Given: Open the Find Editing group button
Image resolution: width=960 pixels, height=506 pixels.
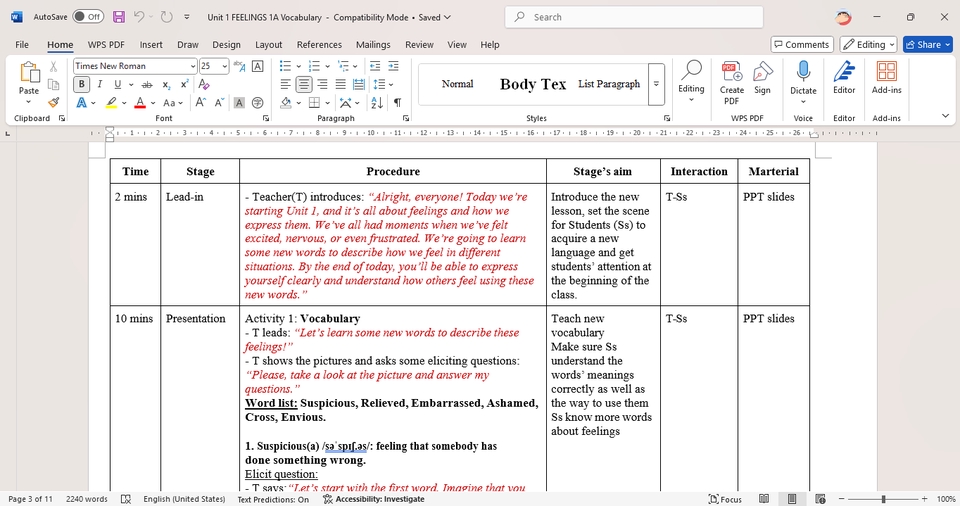Looking at the screenshot, I should coord(691,83).
